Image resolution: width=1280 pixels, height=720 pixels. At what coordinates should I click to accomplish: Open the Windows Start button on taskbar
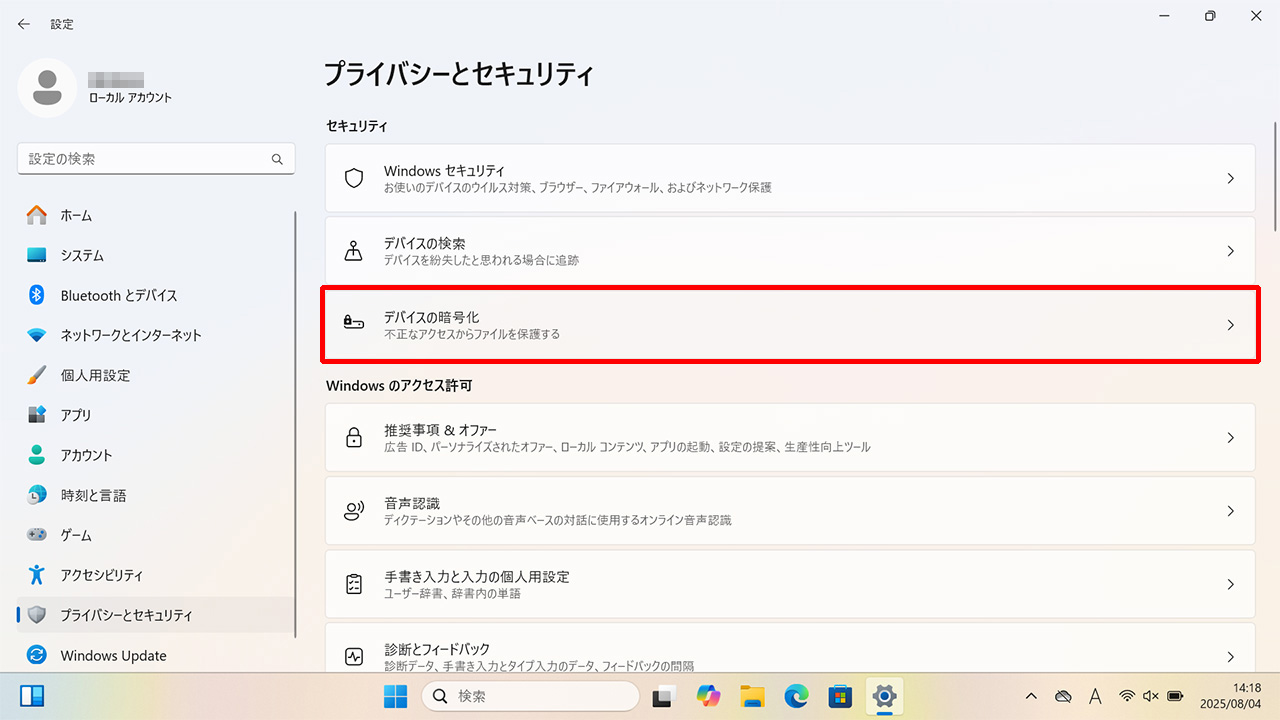[396, 695]
